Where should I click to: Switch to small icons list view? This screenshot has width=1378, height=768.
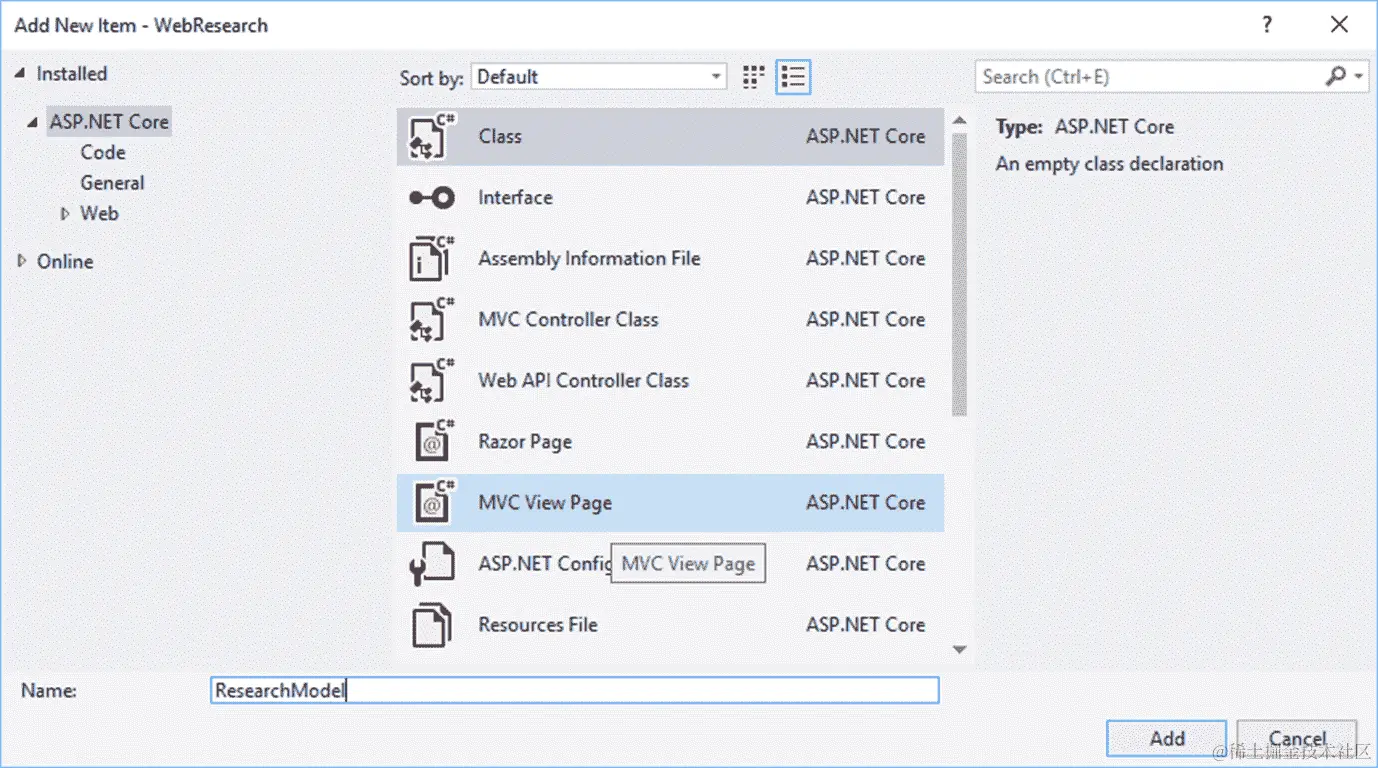[793, 77]
